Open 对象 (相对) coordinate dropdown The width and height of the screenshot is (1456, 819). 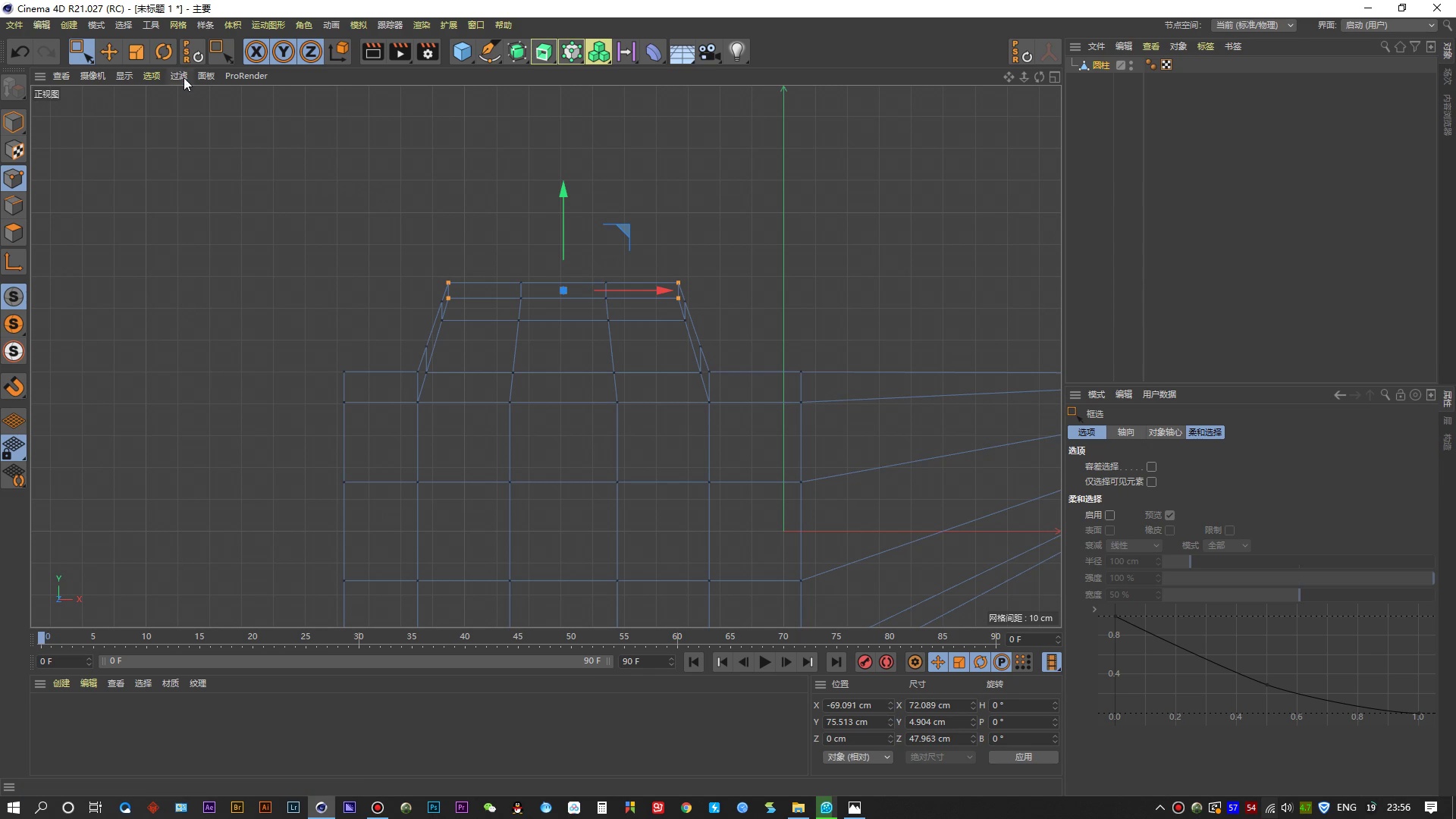[x=857, y=757]
